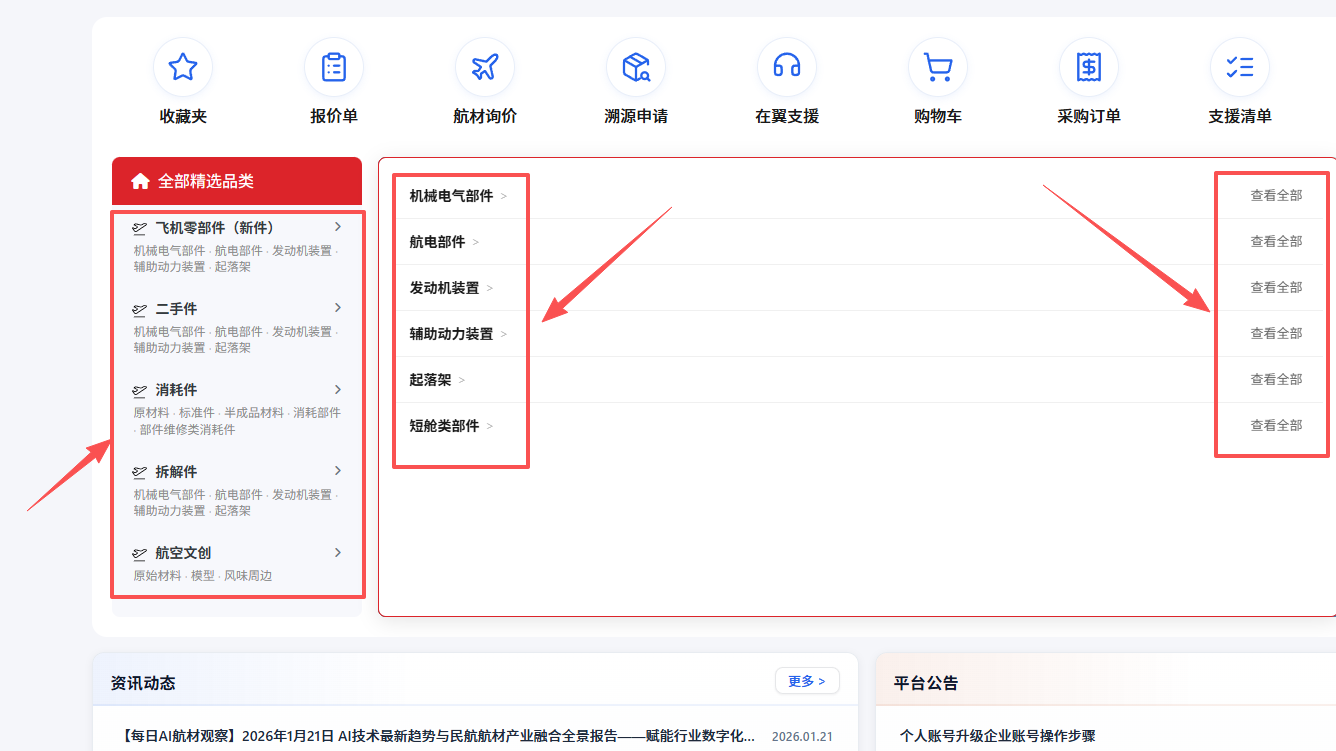Click 查看全部 for 短舱类部件 row
The width and height of the screenshot is (1336, 751).
(x=1276, y=426)
